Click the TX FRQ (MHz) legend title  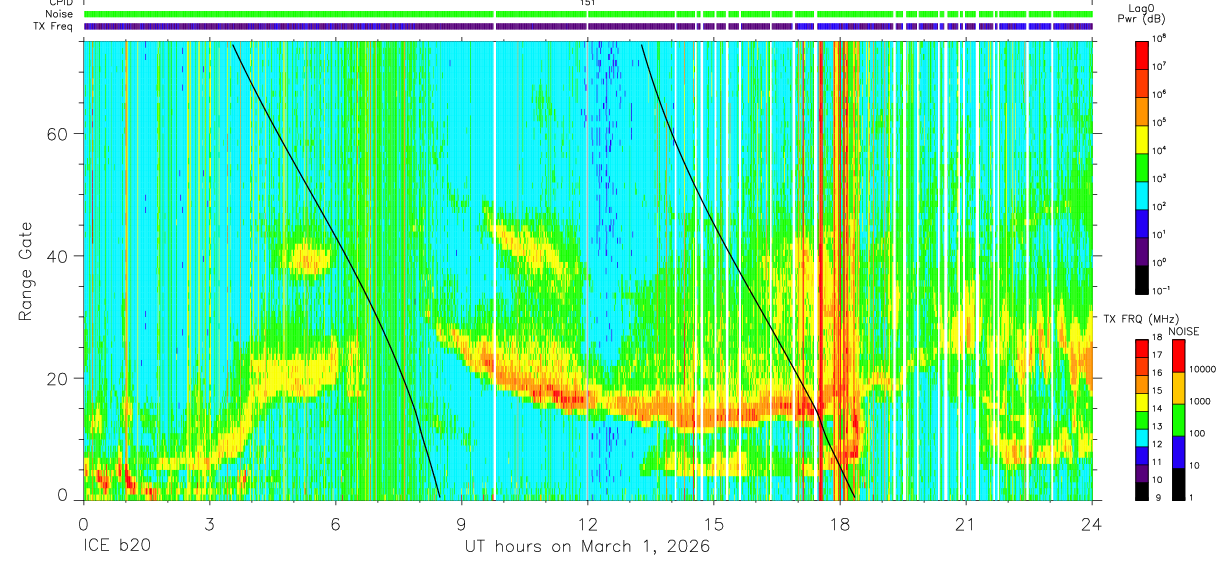1139,319
